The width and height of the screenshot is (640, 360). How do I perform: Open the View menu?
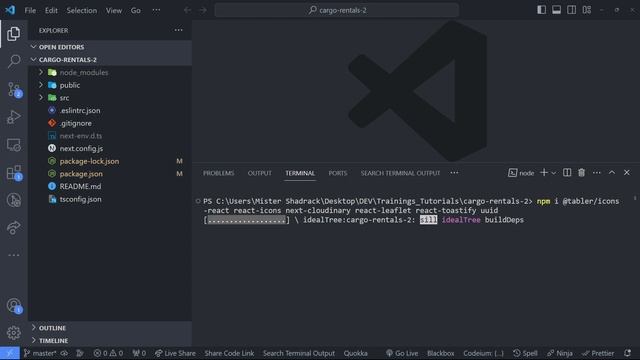pos(114,10)
